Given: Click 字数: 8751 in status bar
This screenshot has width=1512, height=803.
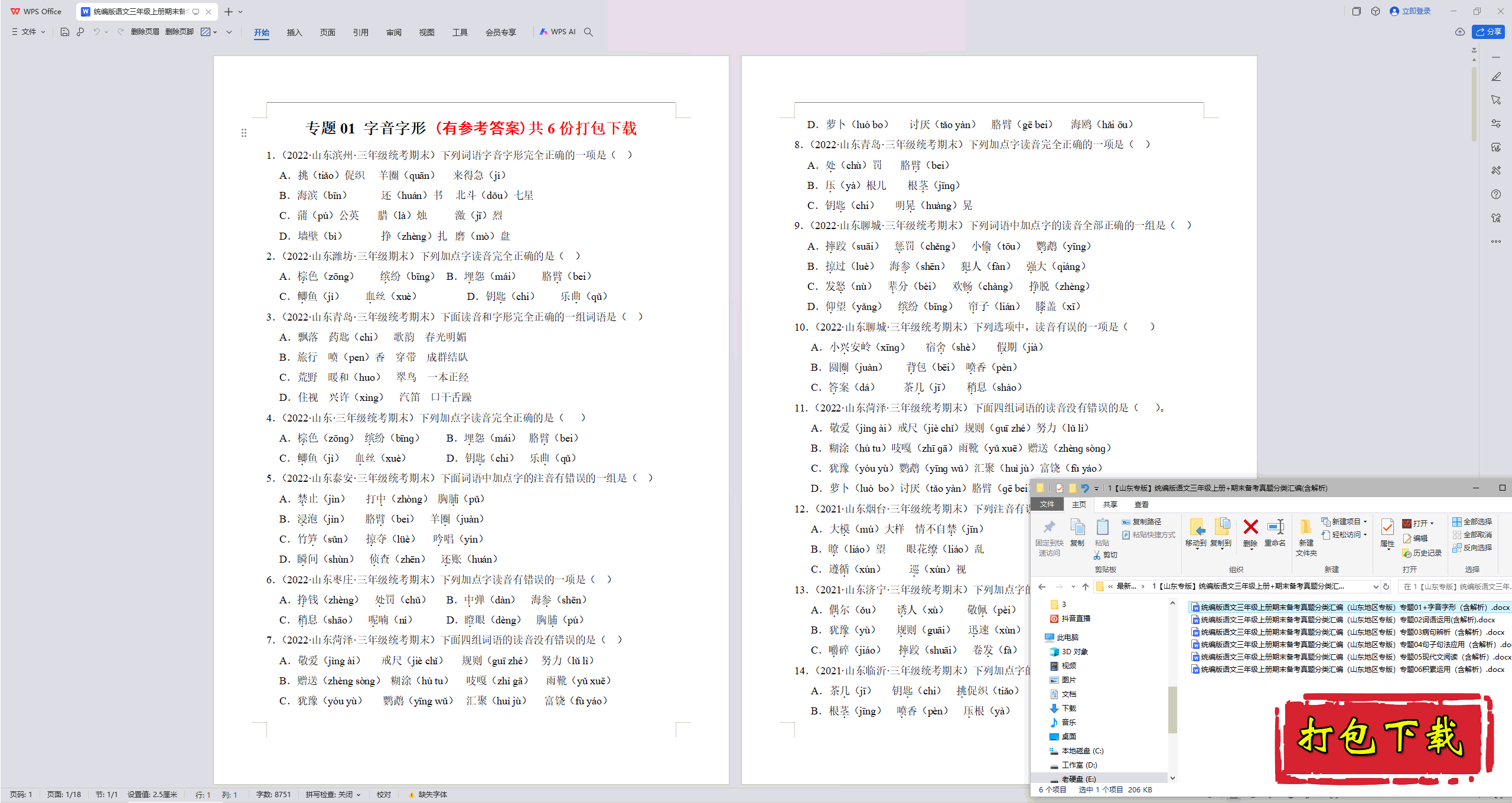Looking at the screenshot, I should point(273,795).
